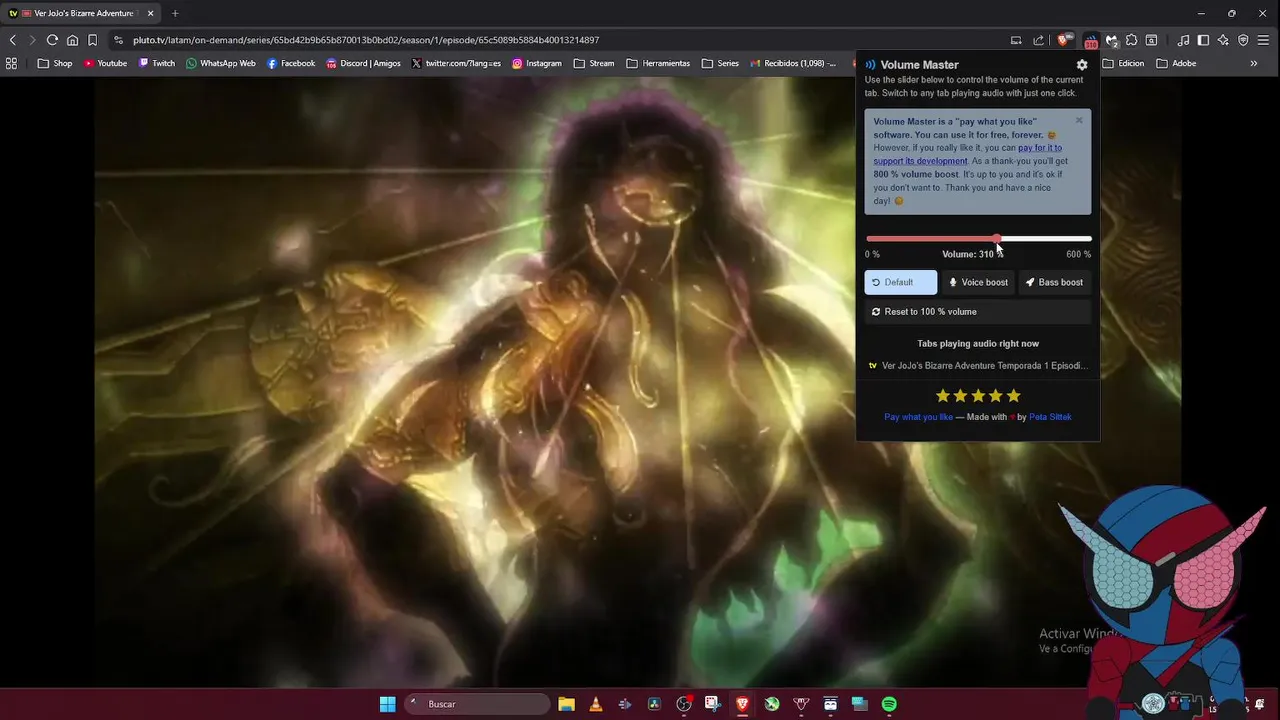The image size is (1280, 720).
Task: Open the WhatsApp Web bookmark
Action: (221, 63)
